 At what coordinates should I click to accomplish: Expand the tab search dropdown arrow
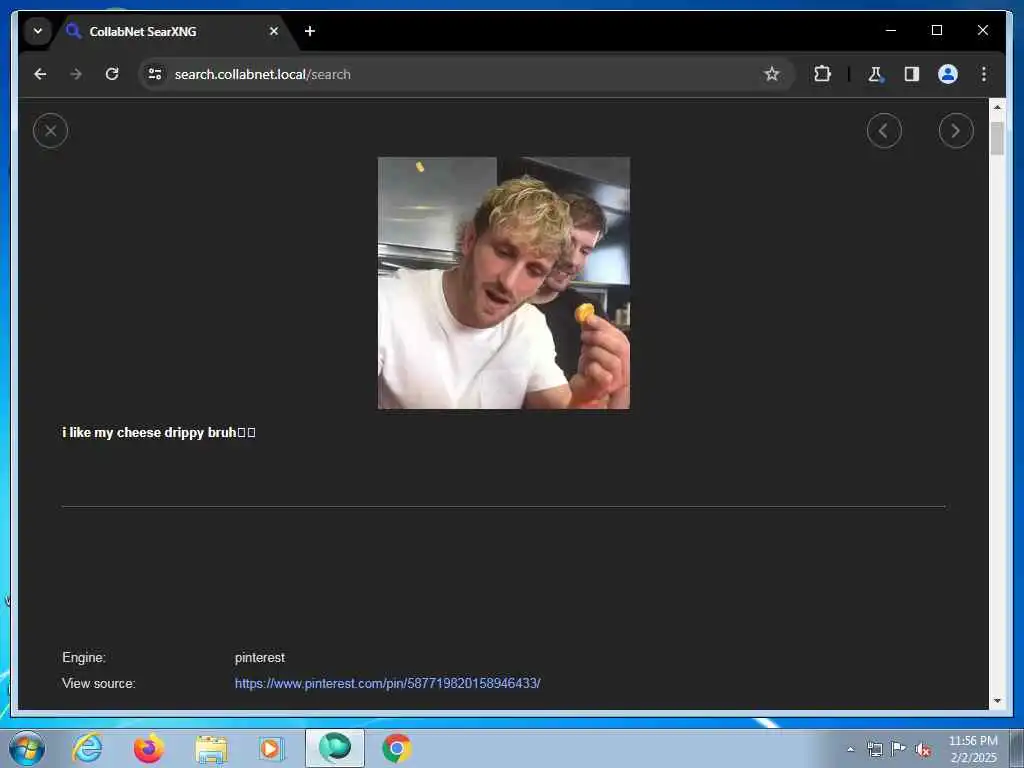(x=38, y=31)
